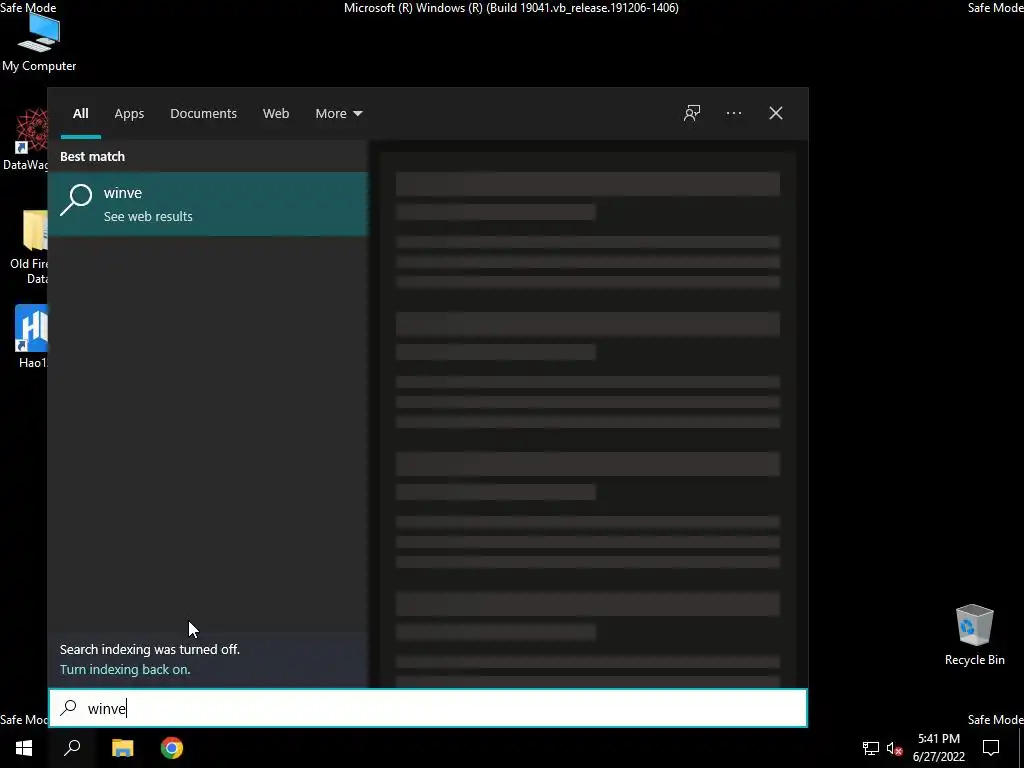This screenshot has height=768, width=1024.
Task: Expand the More dropdown in search
Action: pos(338,113)
